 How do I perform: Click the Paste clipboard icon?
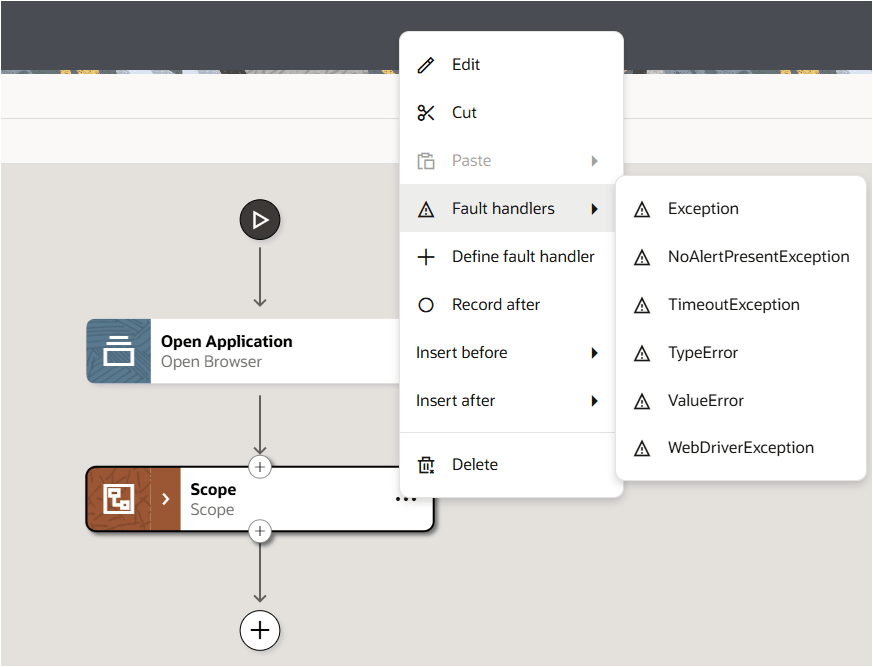coord(427,160)
